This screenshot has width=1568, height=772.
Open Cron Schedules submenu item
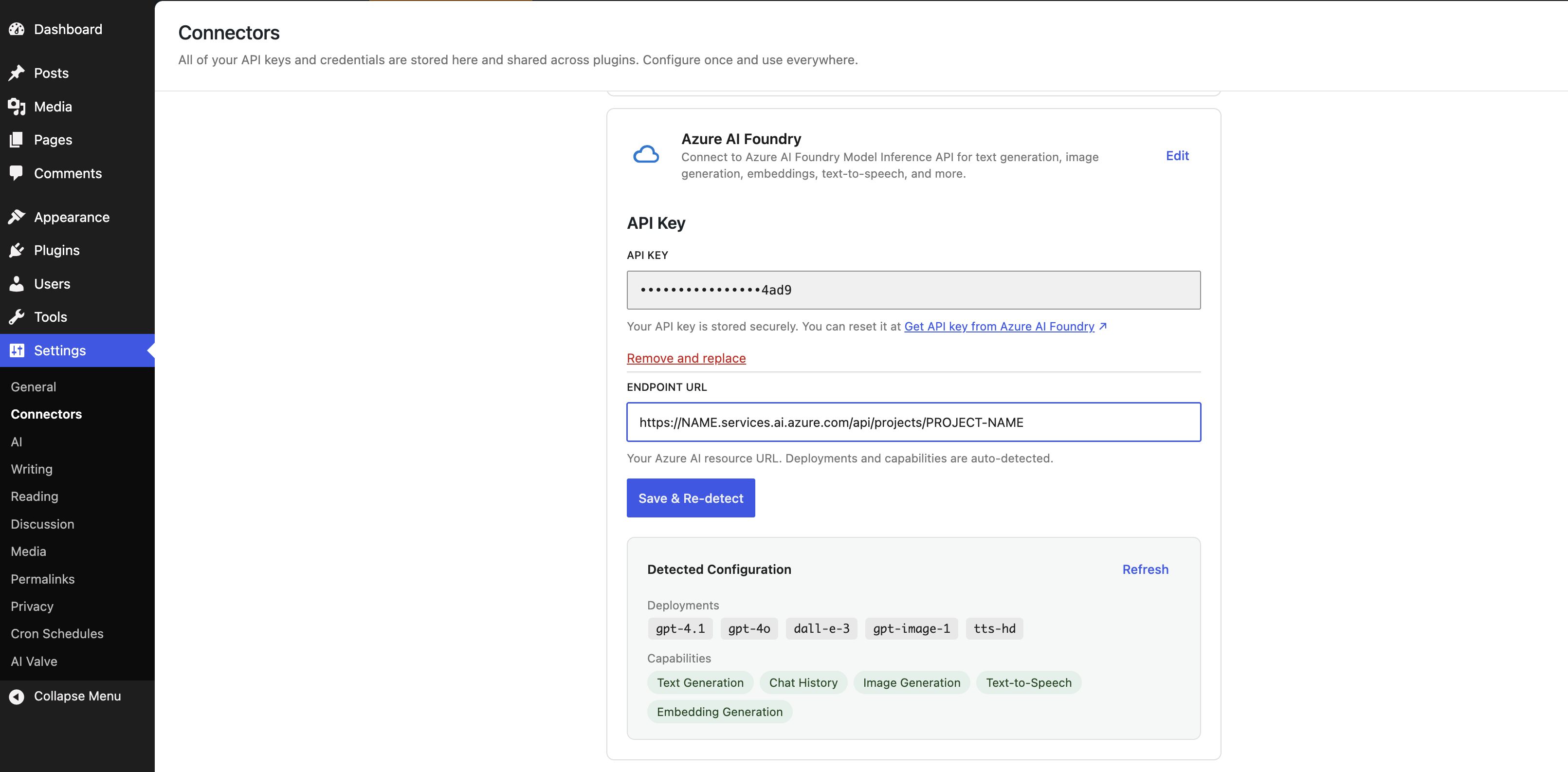(57, 634)
